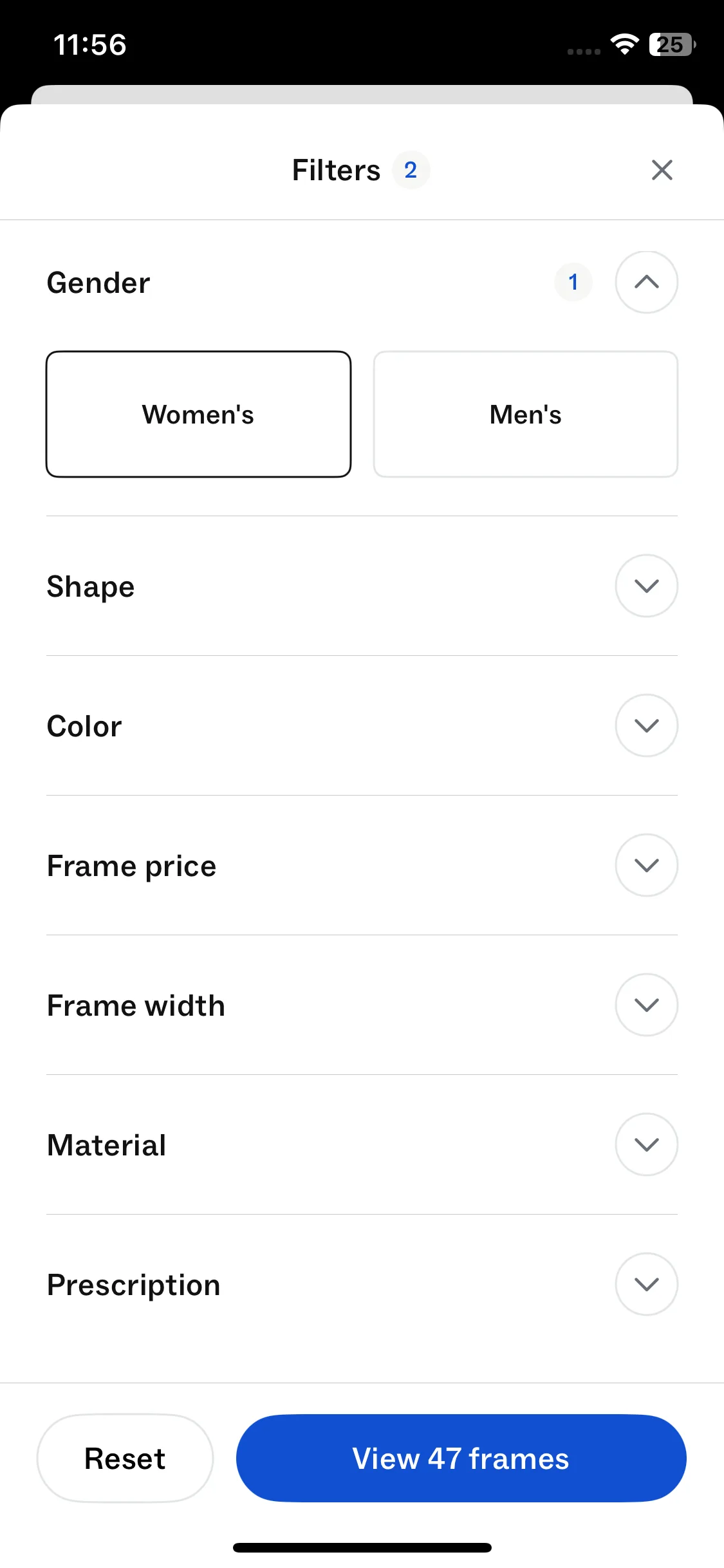The image size is (724, 1568).
Task: Tap the Gender selected-count badge
Action: click(x=573, y=283)
